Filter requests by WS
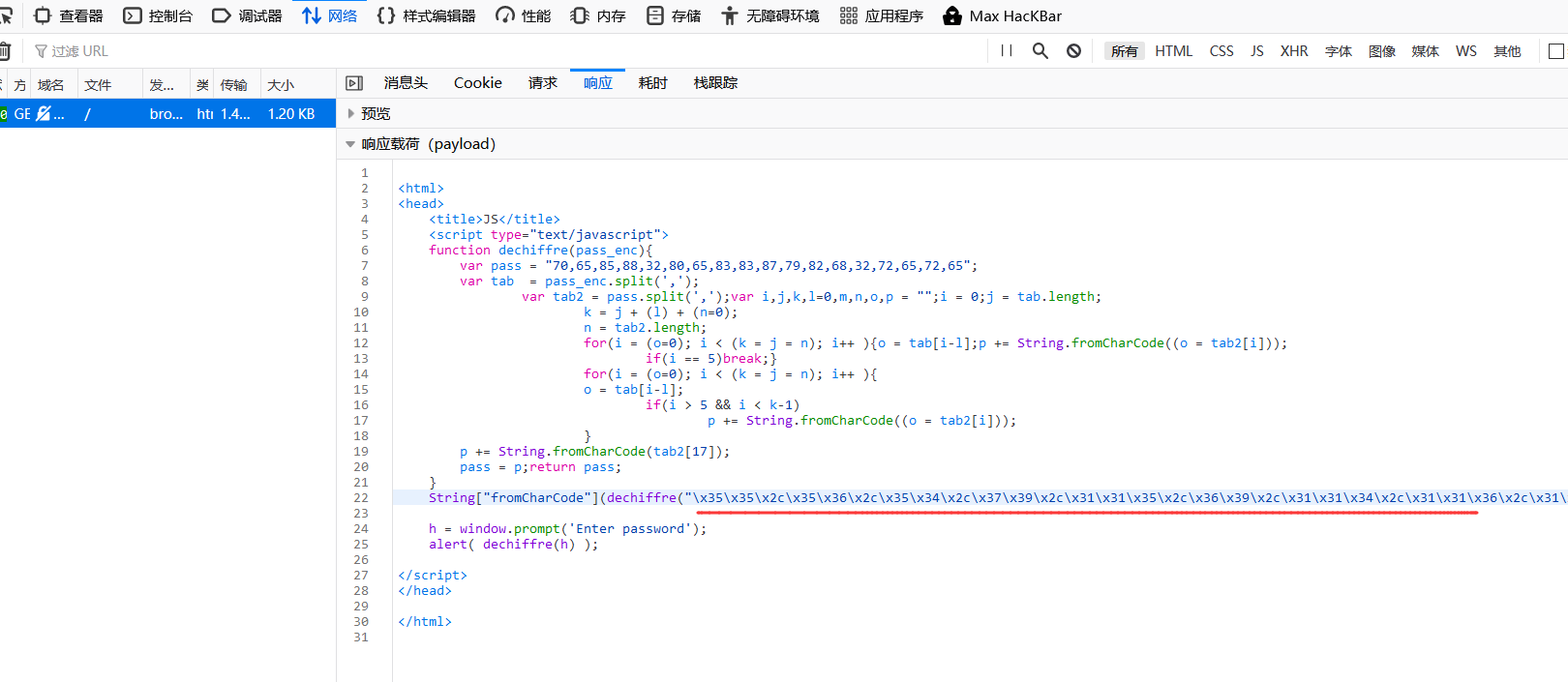This screenshot has height=682, width=1568. 1466,51
